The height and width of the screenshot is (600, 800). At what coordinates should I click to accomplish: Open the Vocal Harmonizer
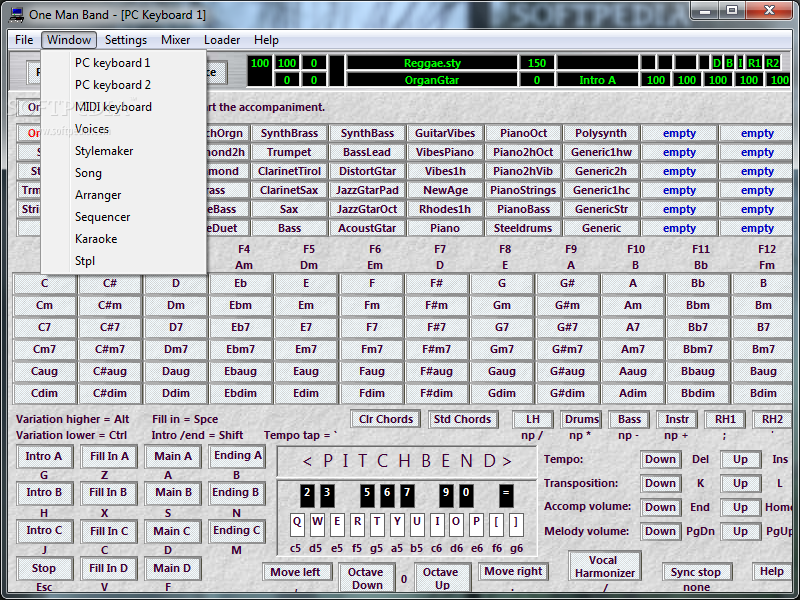(x=605, y=567)
